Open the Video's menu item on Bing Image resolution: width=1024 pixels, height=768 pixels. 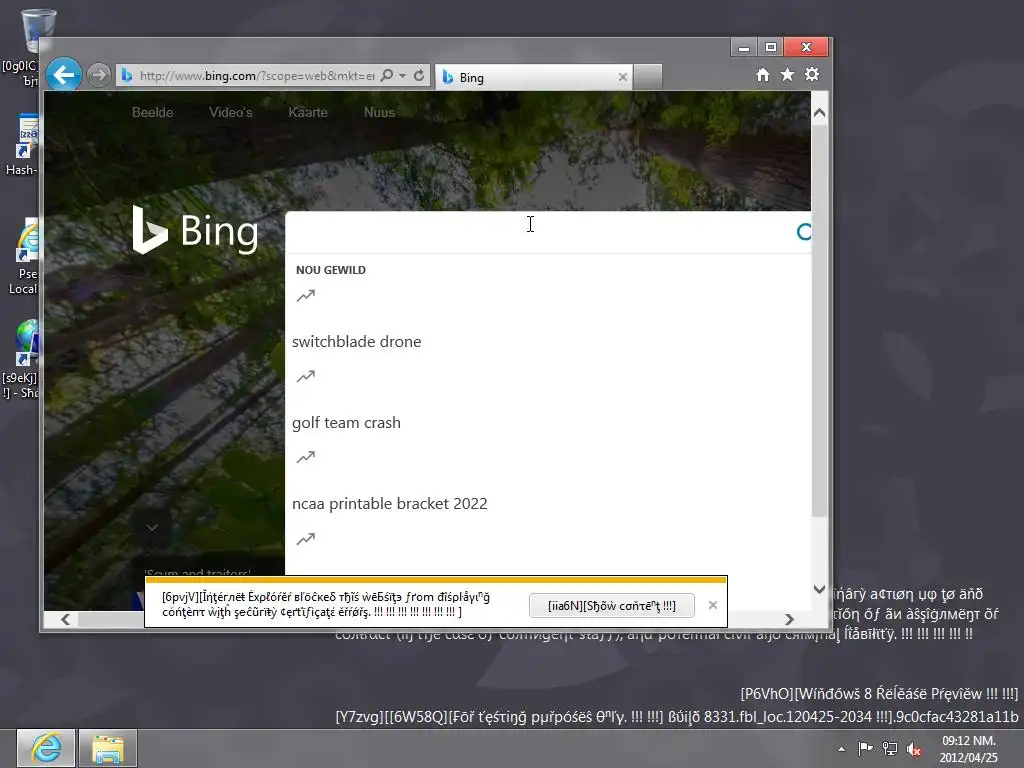click(231, 112)
